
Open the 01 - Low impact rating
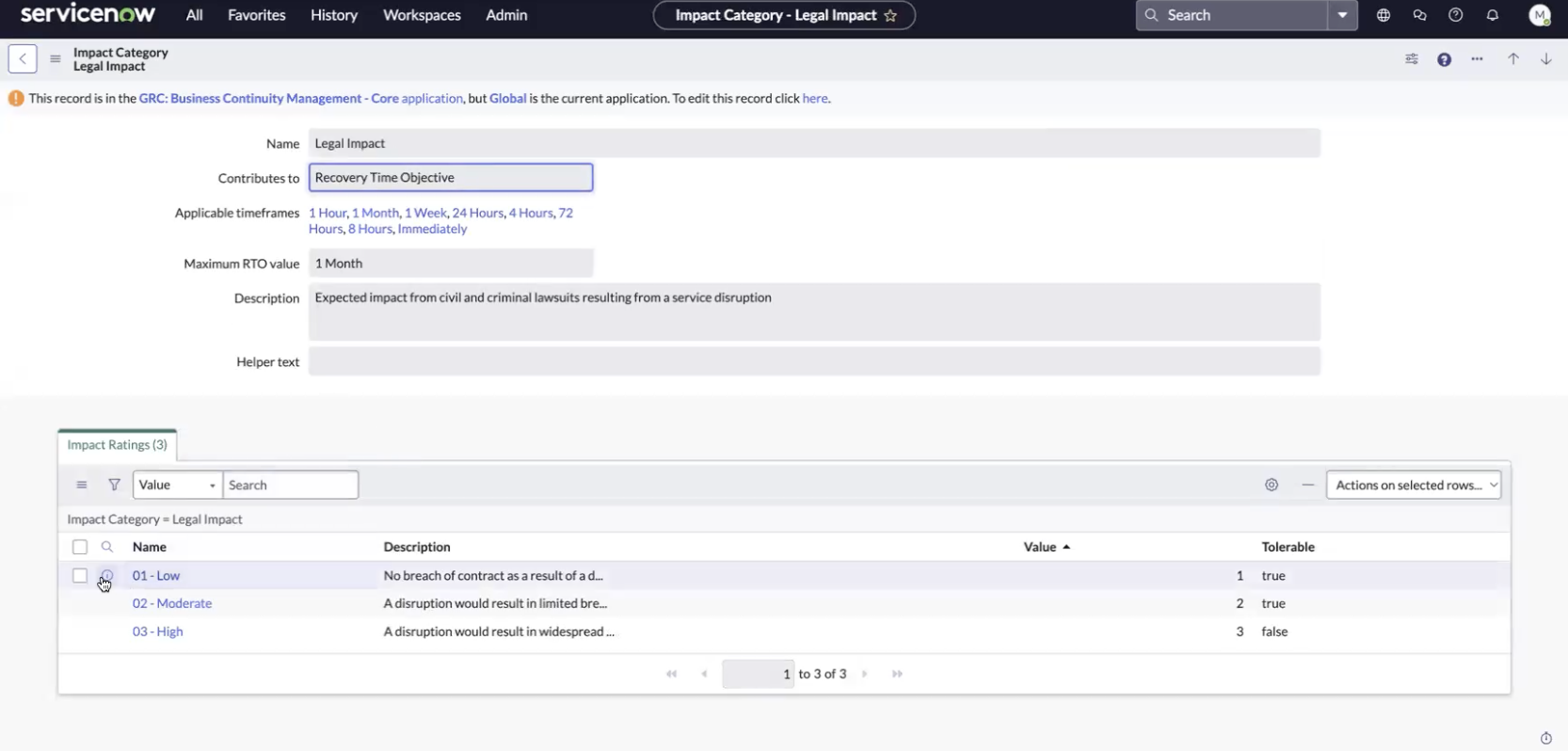(156, 575)
